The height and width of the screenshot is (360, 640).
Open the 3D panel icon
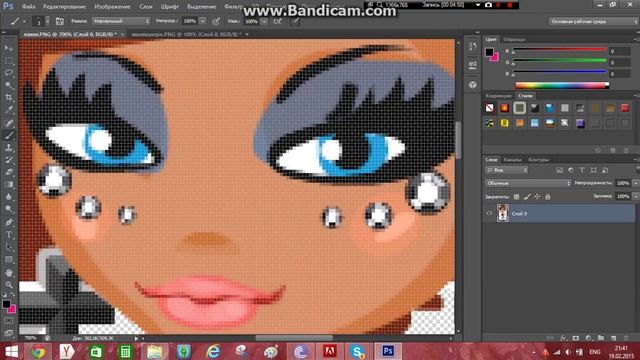[x=473, y=84]
